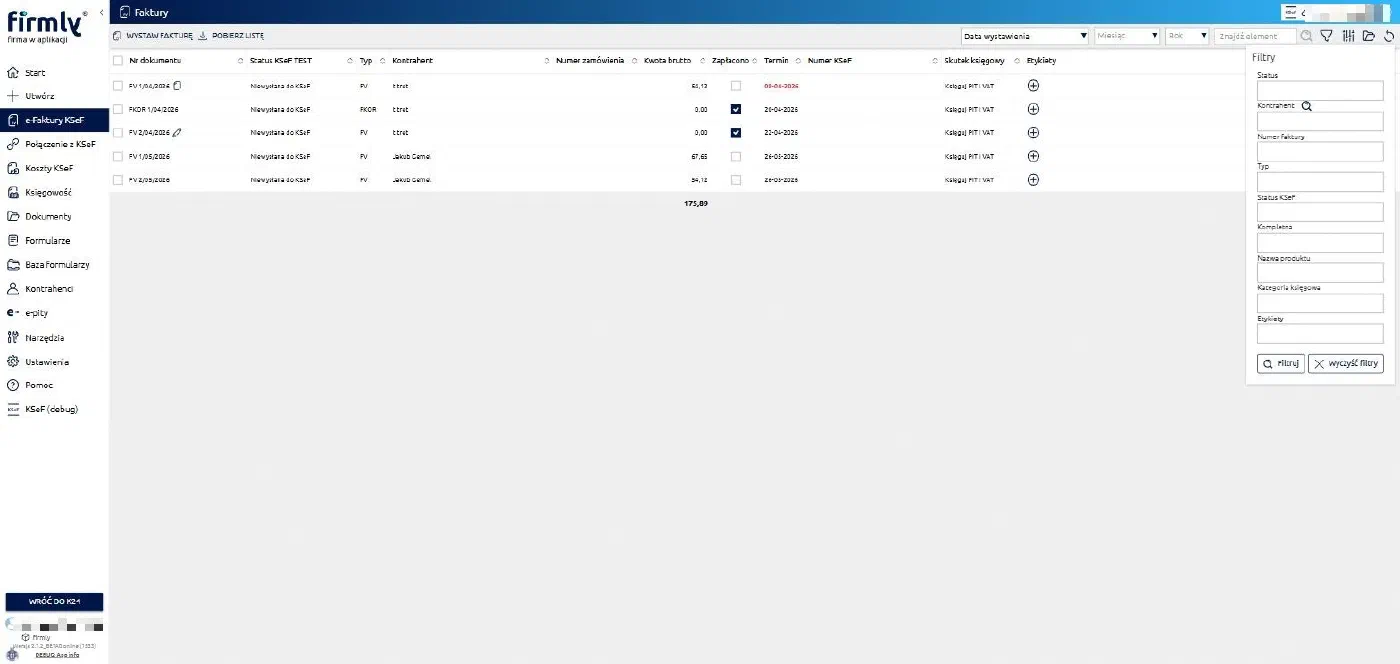Image resolution: width=1400 pixels, height=664 pixels.
Task: Uncheck Zapłacono for FKOR 1/04/2026
Action: [x=736, y=109]
